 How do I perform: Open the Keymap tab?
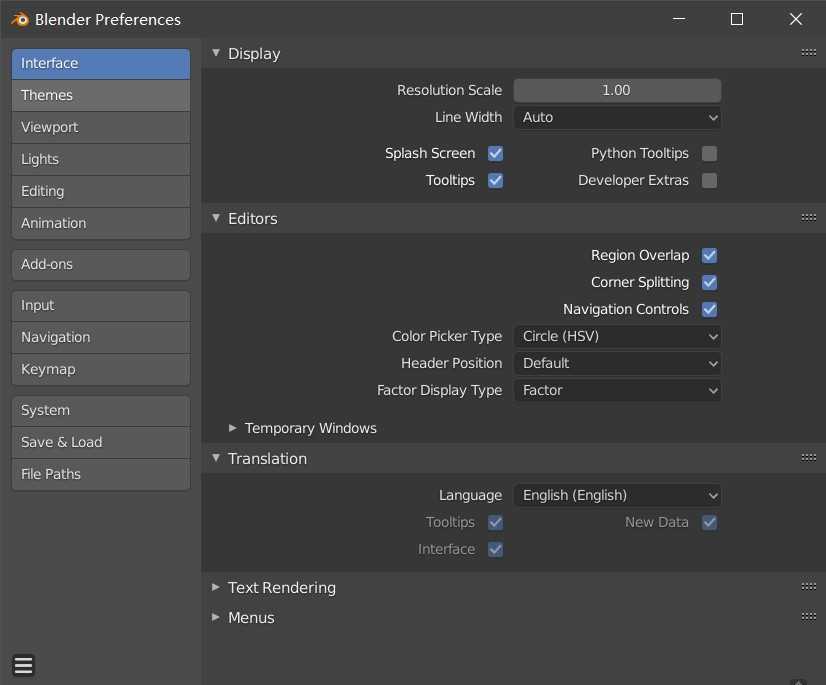point(101,369)
